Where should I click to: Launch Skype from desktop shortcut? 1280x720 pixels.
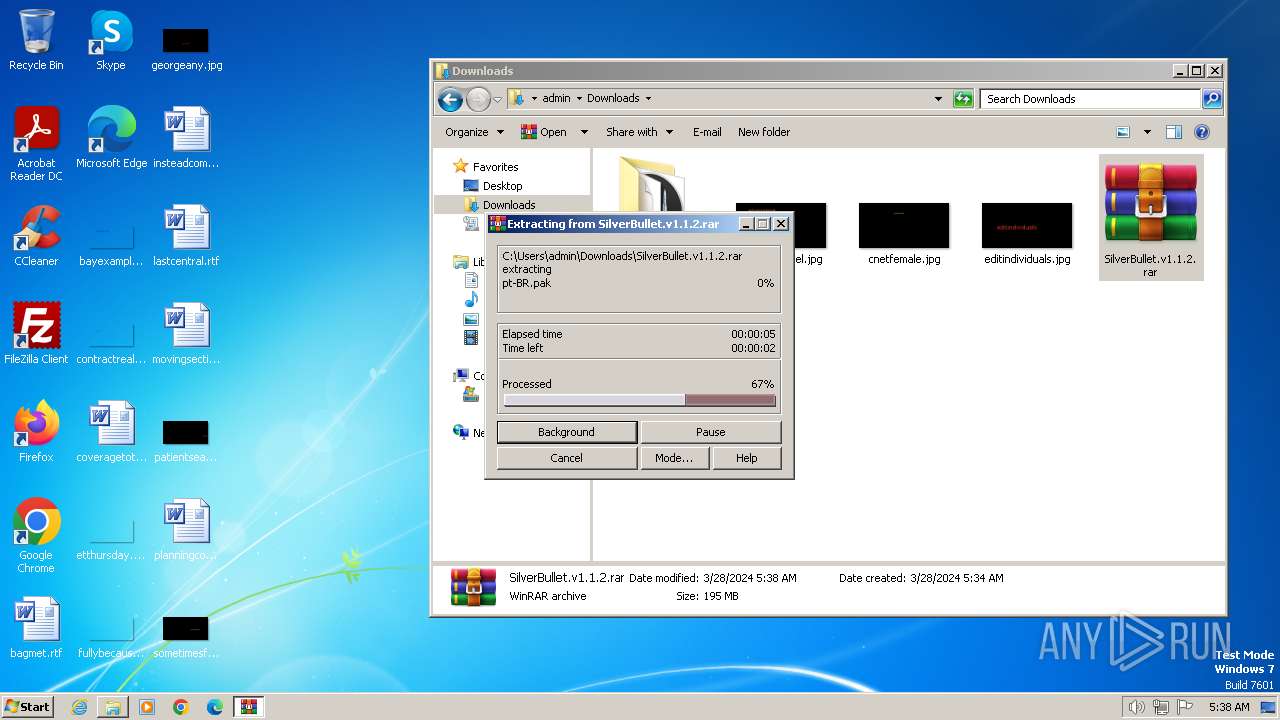pyautogui.click(x=111, y=40)
